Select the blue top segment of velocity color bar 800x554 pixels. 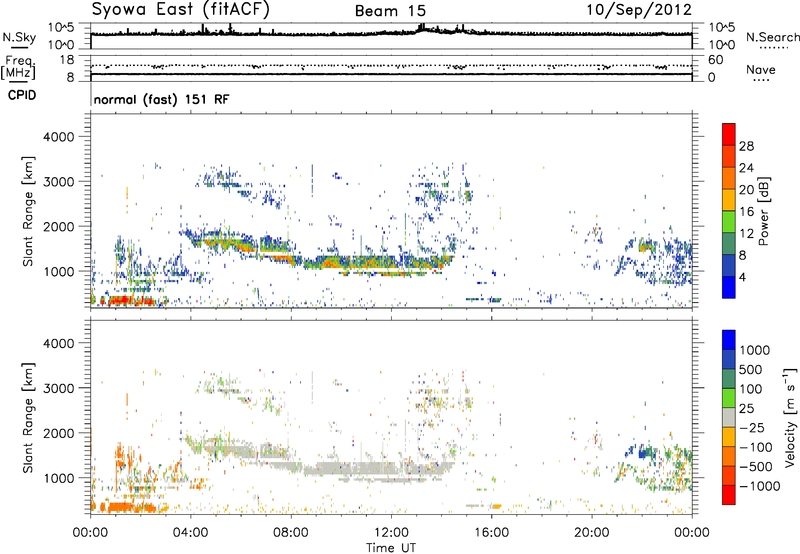pos(729,340)
